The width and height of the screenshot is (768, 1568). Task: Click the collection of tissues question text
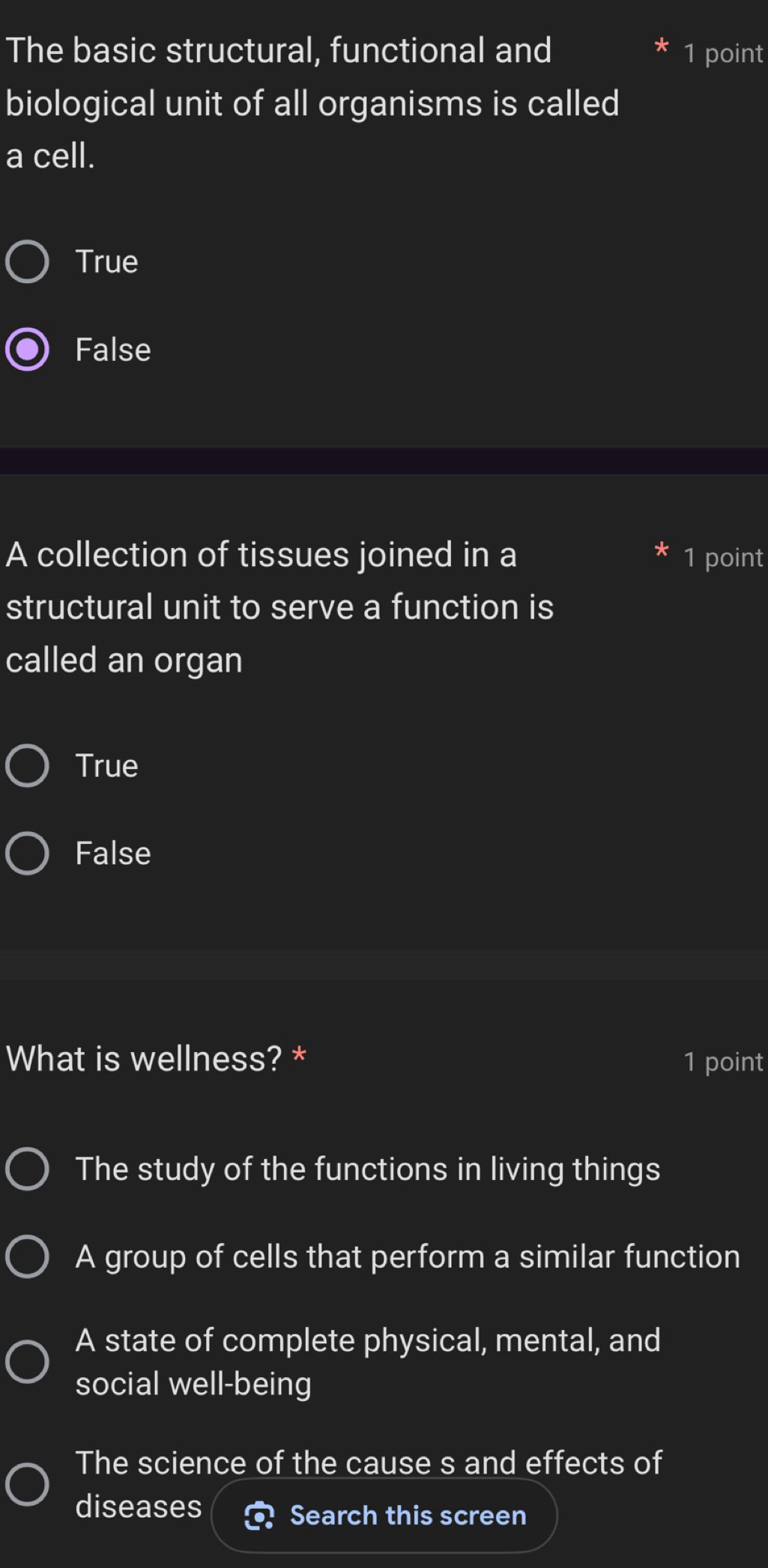click(279, 607)
